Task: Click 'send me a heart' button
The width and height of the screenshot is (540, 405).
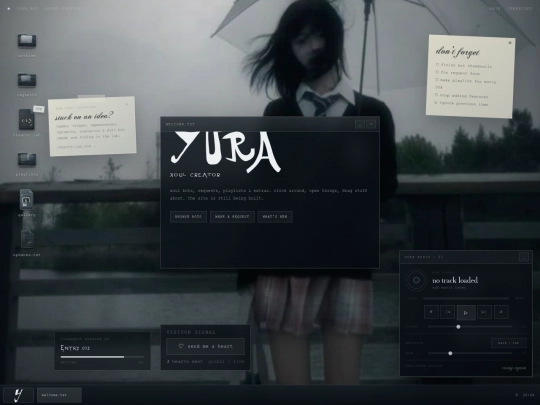Action: tap(205, 346)
